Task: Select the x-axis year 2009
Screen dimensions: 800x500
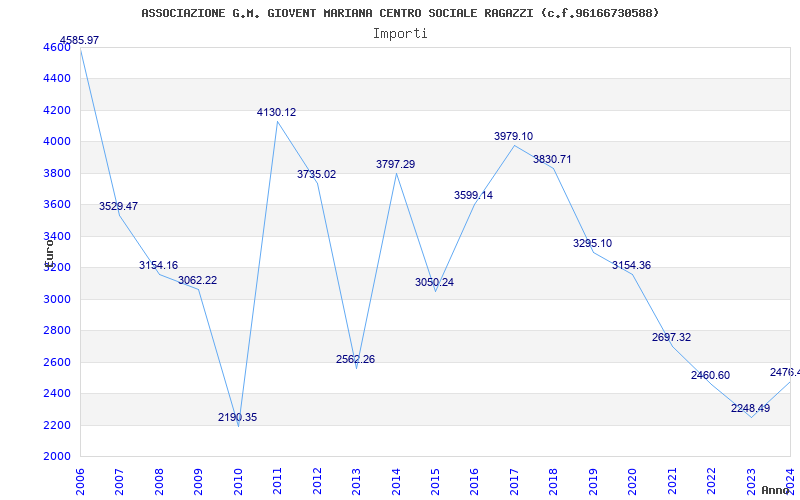Action: click(x=198, y=481)
